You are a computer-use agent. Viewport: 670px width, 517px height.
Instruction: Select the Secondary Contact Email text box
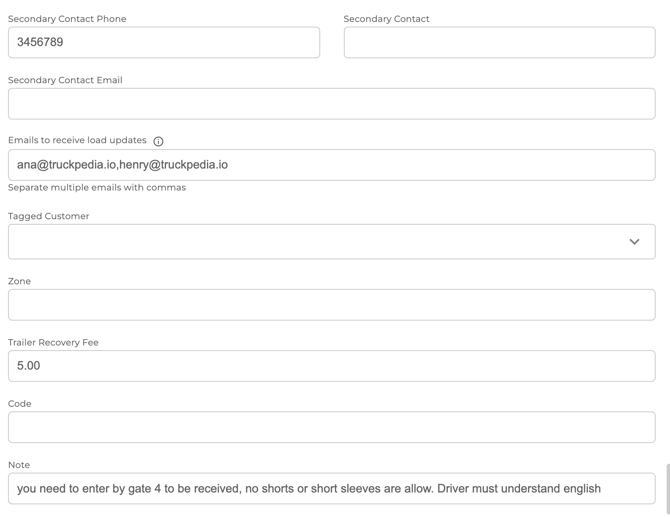[331, 104]
